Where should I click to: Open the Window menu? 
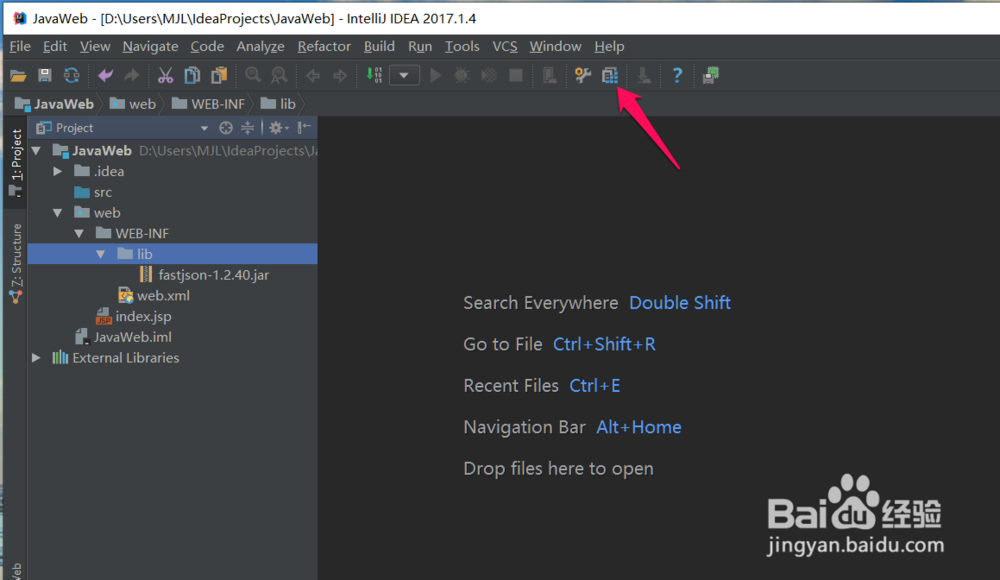click(x=555, y=47)
